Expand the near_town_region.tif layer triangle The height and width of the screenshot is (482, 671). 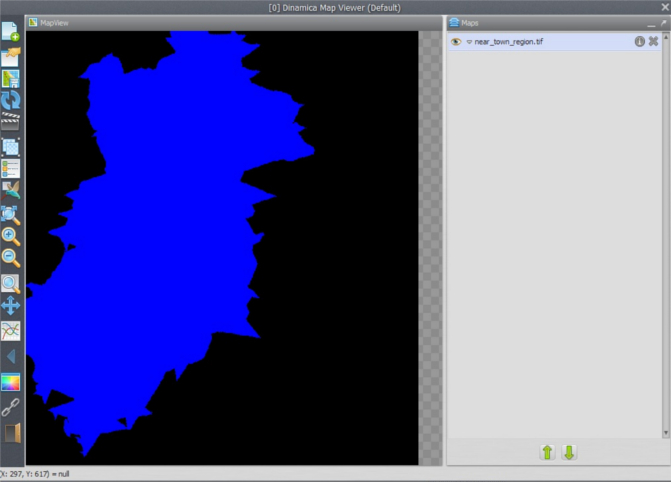point(468,42)
